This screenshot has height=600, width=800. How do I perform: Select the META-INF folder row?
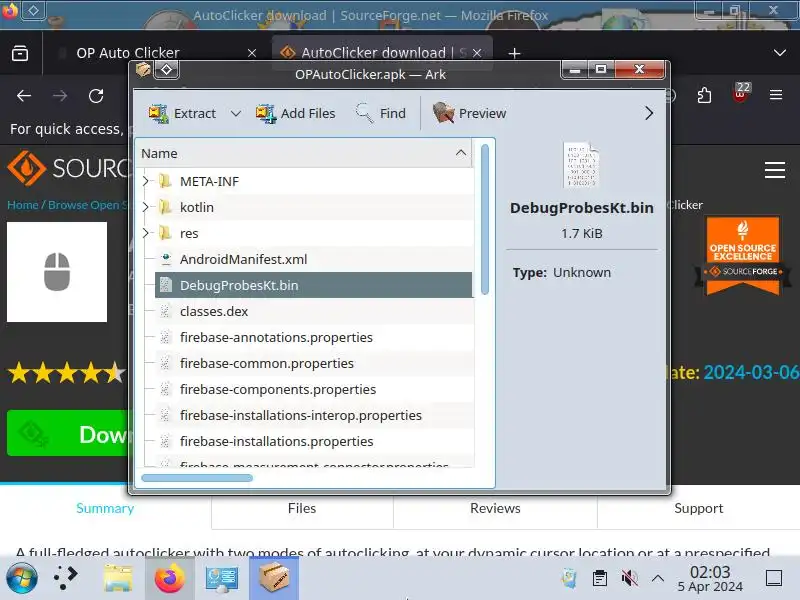point(314,181)
